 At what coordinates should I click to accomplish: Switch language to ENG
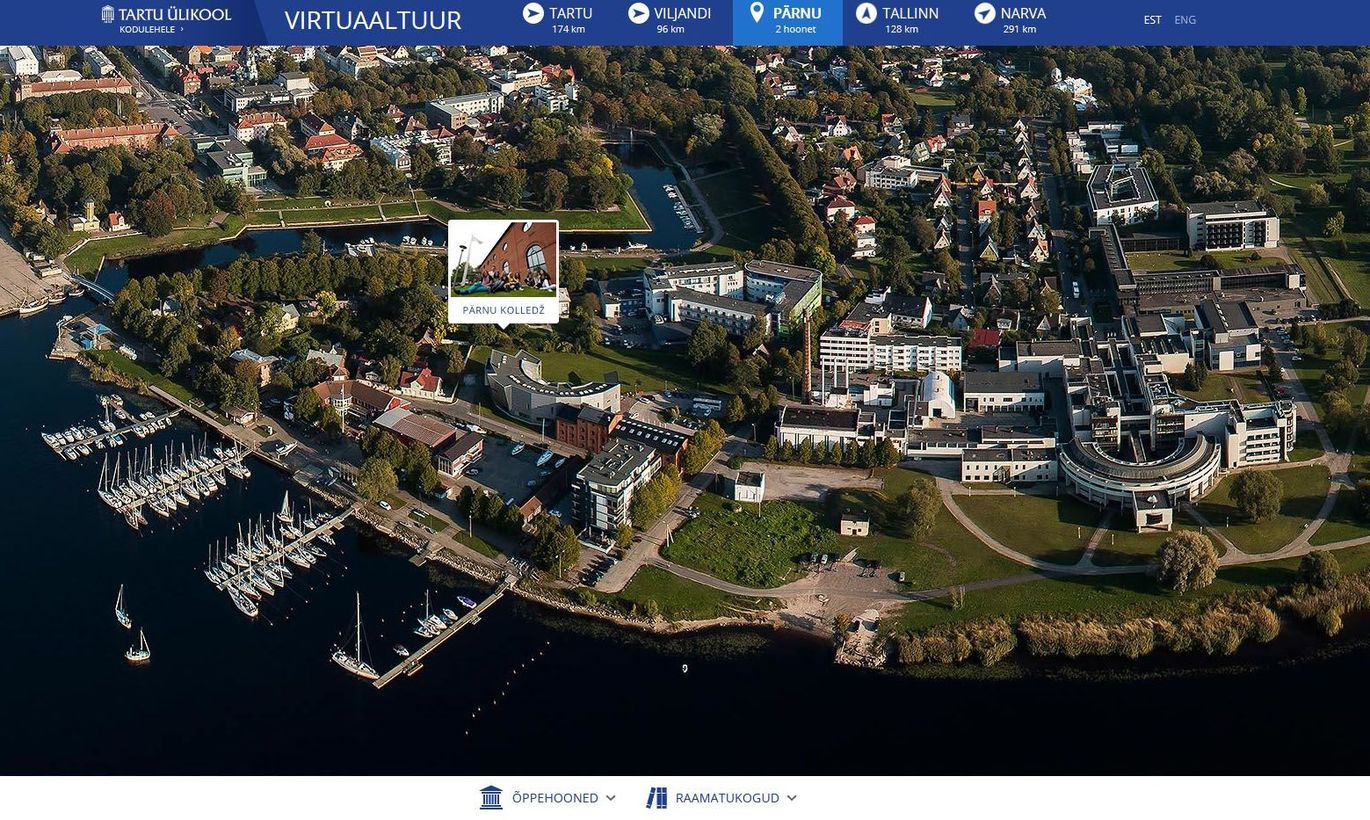coord(1185,20)
